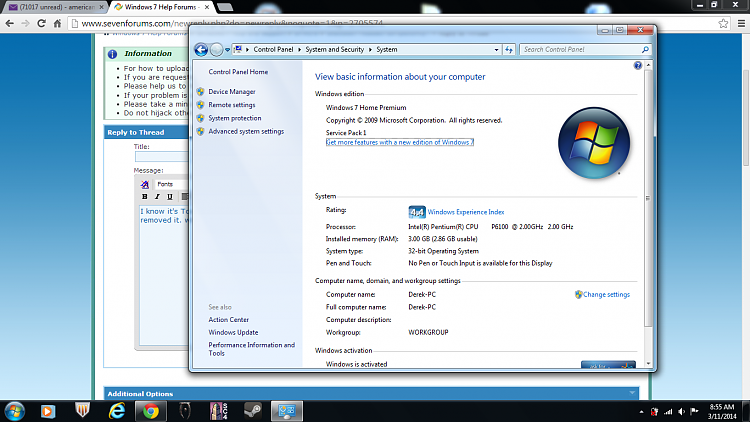Open Chrome menu hamburger icon
The width and height of the screenshot is (750, 422).
(741, 23)
